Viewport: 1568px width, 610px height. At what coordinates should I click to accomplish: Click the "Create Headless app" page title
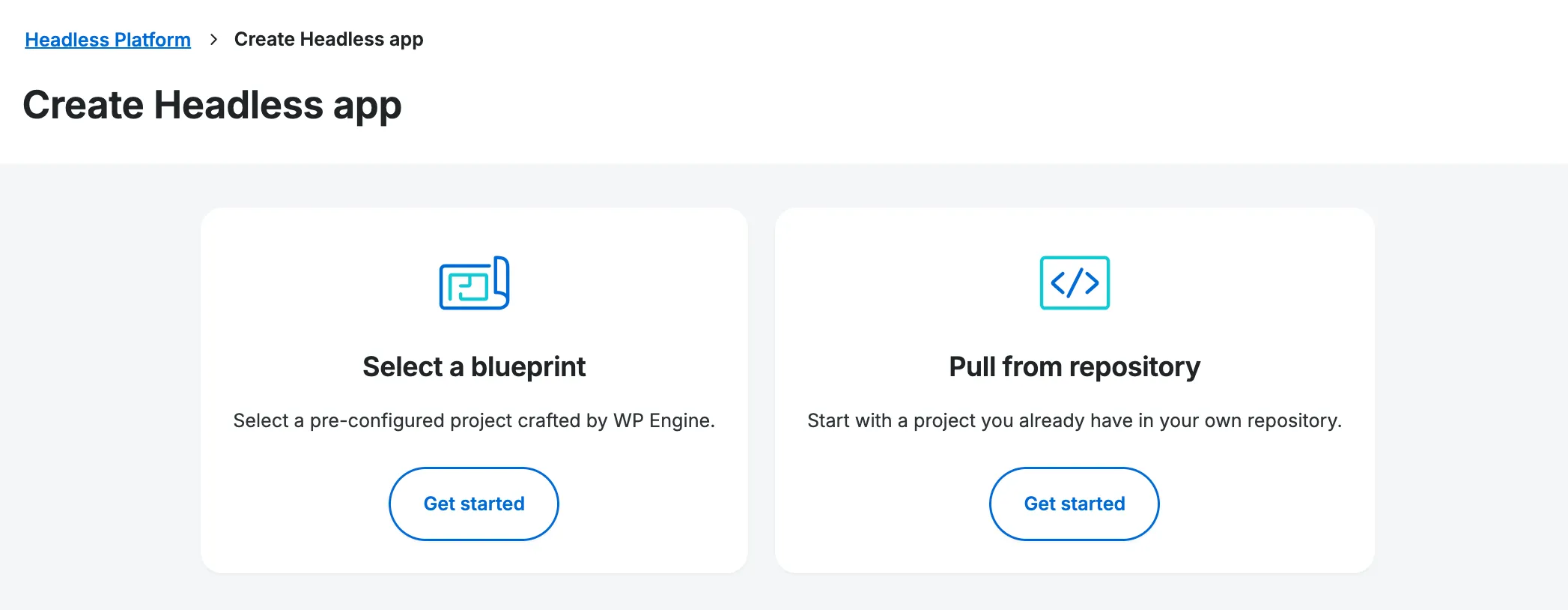tap(213, 105)
